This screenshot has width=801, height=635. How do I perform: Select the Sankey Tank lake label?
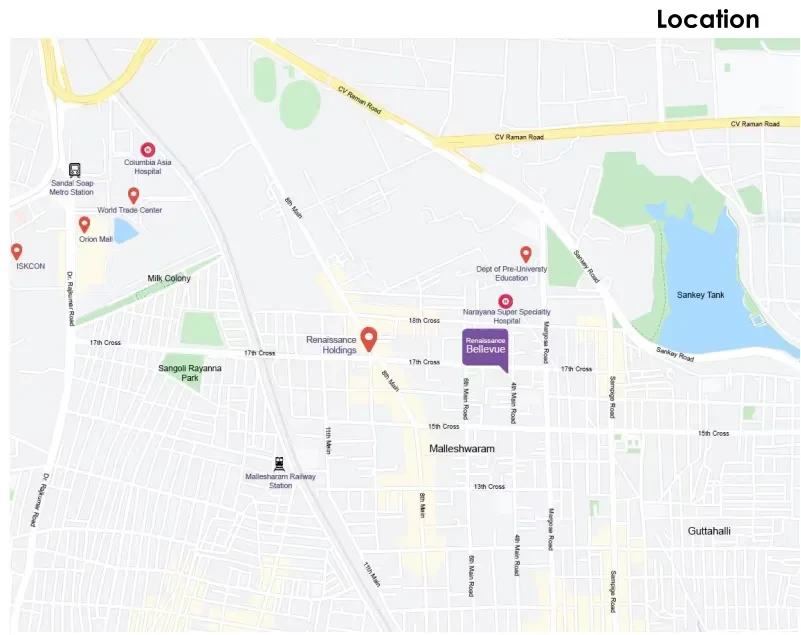(700, 295)
